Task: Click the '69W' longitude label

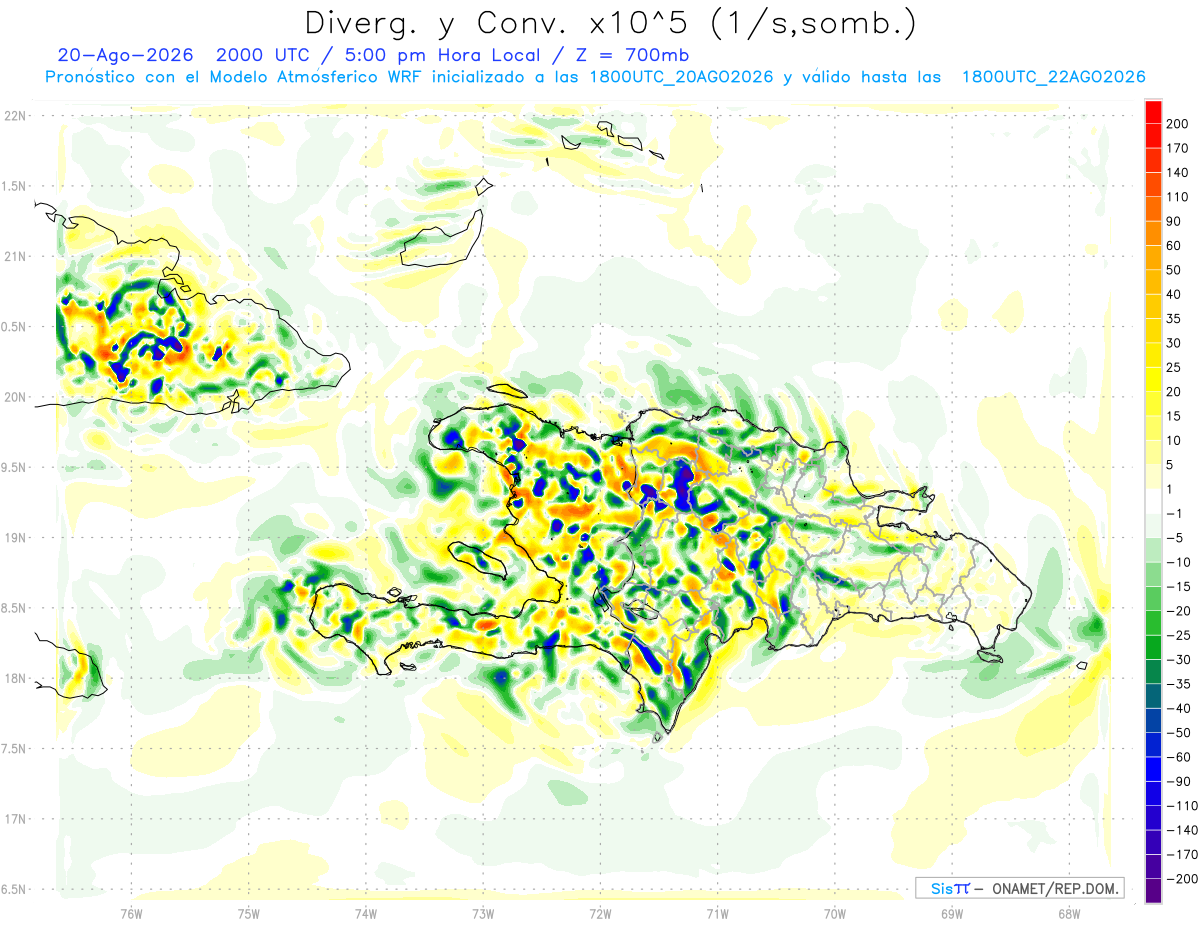Action: 952,913
